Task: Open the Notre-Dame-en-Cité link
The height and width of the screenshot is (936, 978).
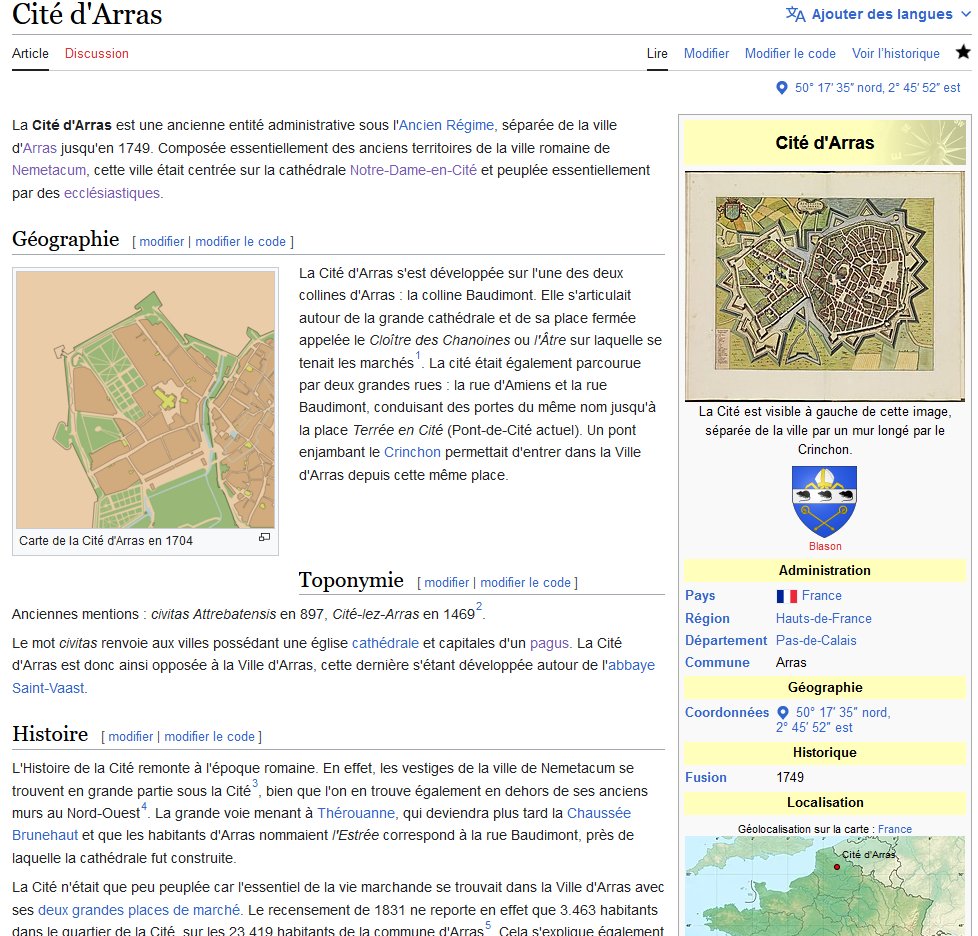Action: (x=413, y=170)
